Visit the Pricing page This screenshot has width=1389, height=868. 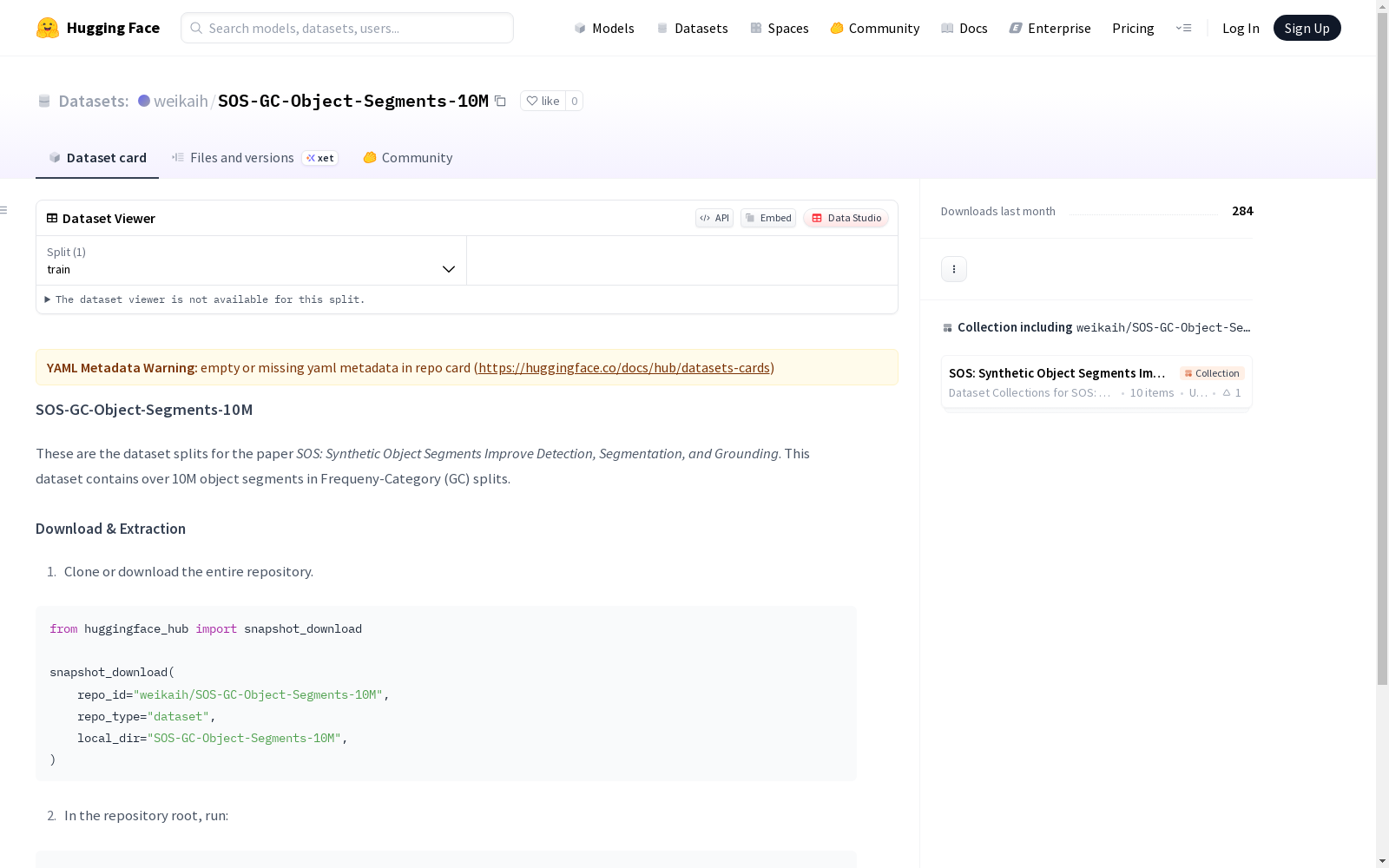(1133, 28)
